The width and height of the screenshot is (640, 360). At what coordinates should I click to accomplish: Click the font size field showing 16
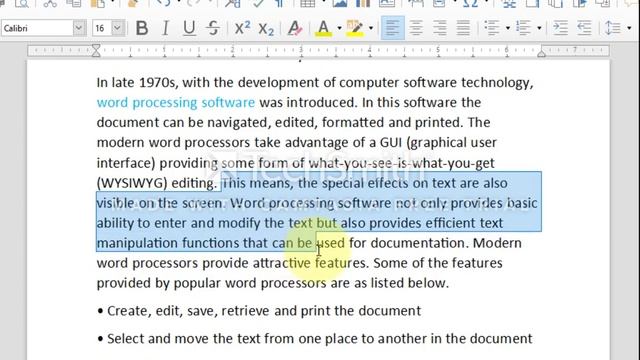tap(102, 28)
